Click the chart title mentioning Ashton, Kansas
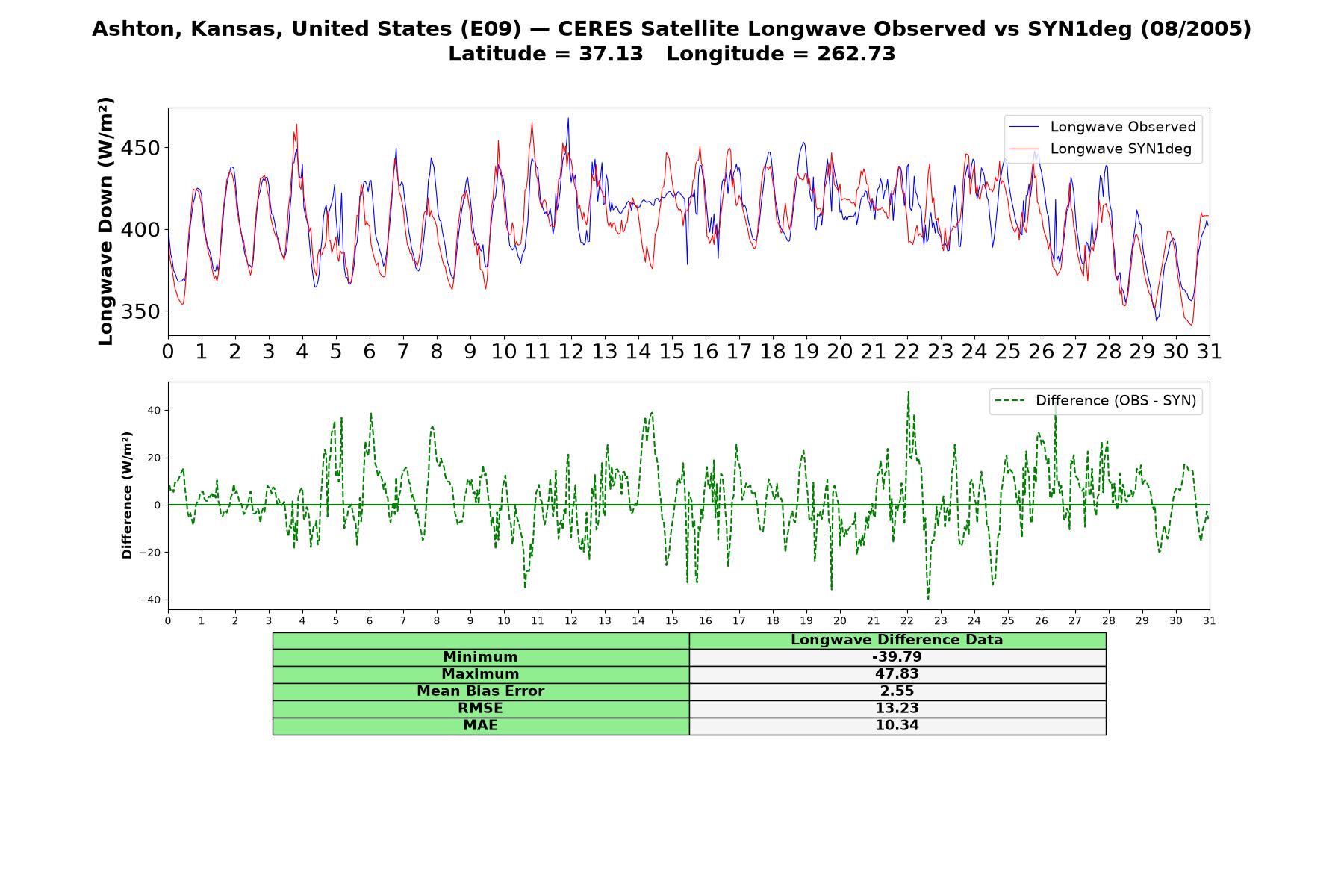The height and width of the screenshot is (896, 1344). click(x=671, y=29)
